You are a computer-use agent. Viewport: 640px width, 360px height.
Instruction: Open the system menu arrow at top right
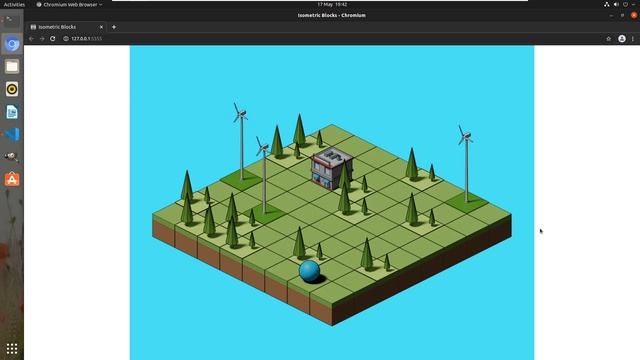coord(633,4)
